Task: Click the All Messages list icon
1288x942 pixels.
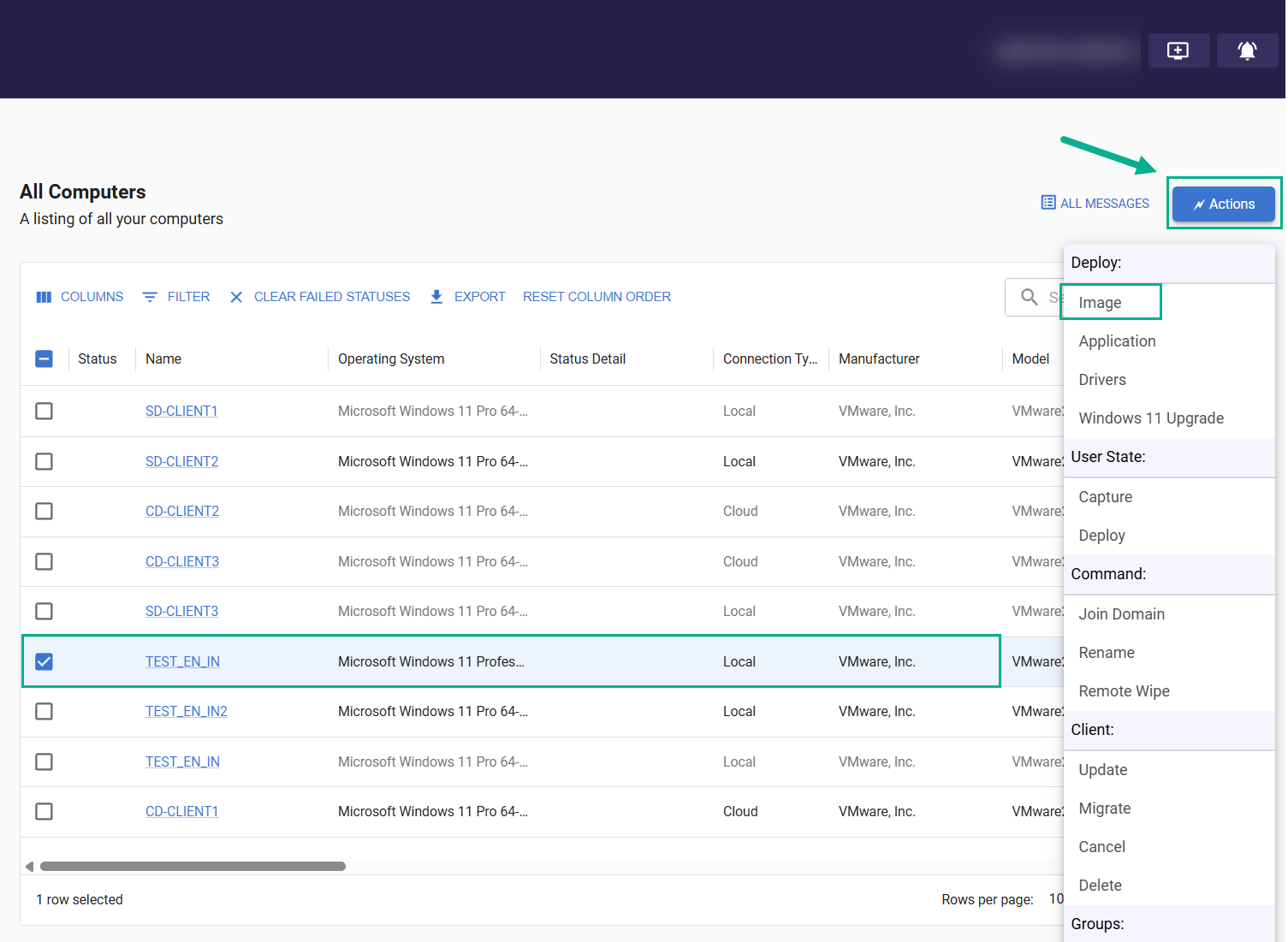Action: 1048,203
